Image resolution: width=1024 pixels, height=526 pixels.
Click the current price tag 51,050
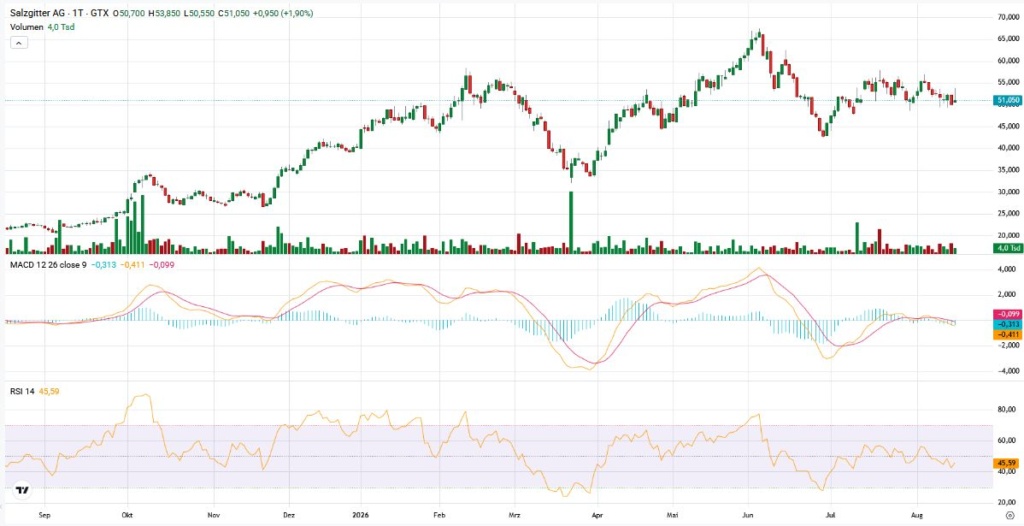coord(1006,100)
